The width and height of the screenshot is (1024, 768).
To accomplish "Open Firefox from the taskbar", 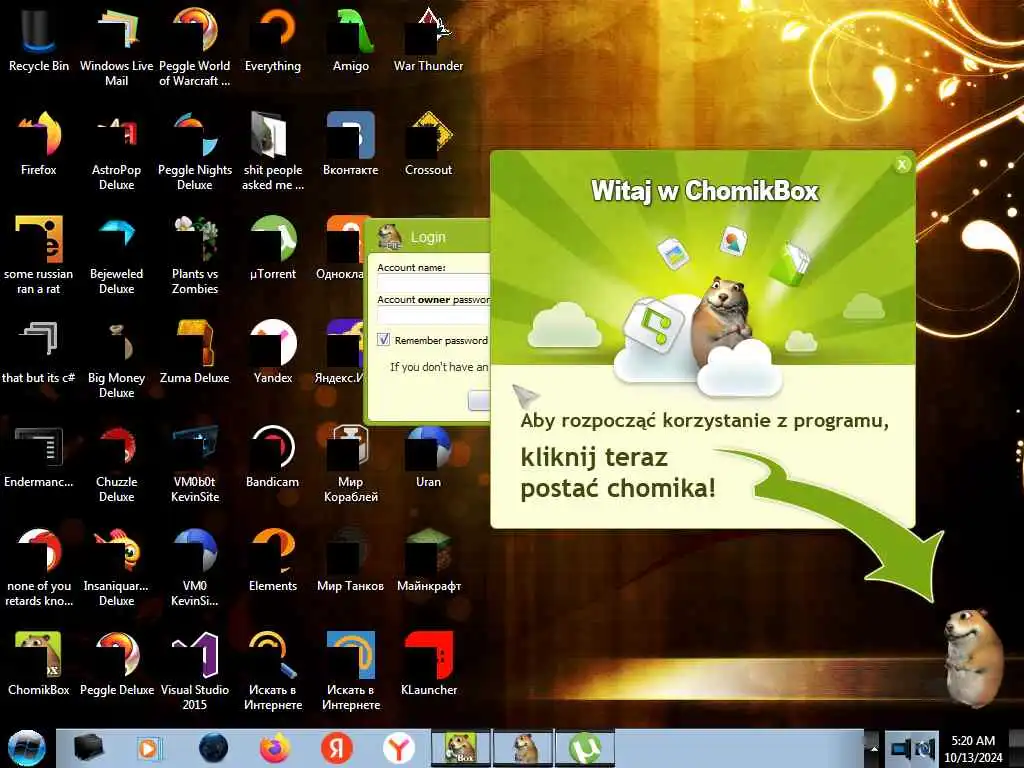I will pos(275,748).
